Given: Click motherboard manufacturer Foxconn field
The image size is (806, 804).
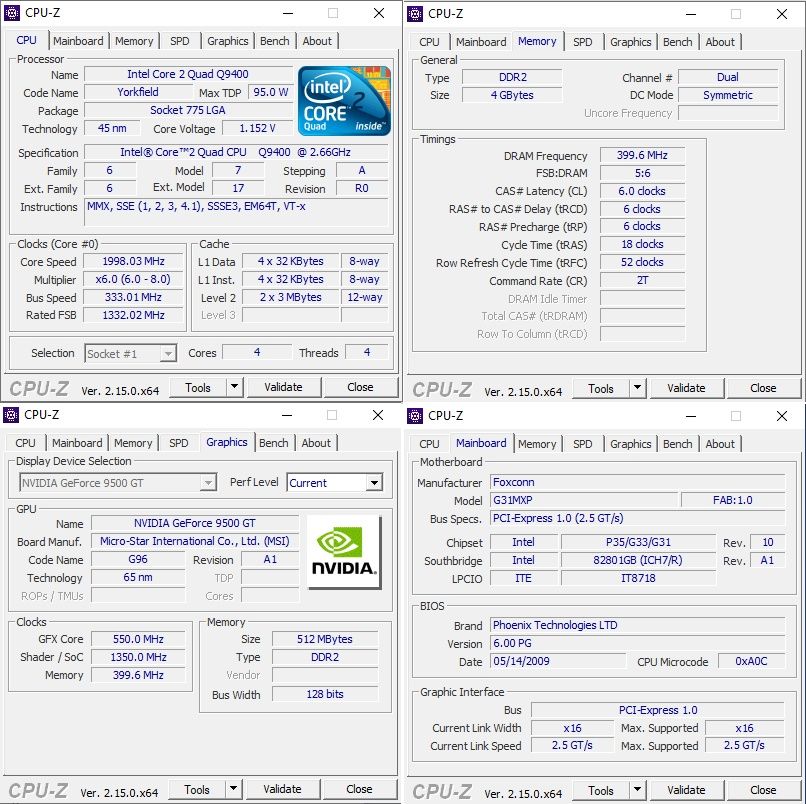Looking at the screenshot, I should coord(637,482).
